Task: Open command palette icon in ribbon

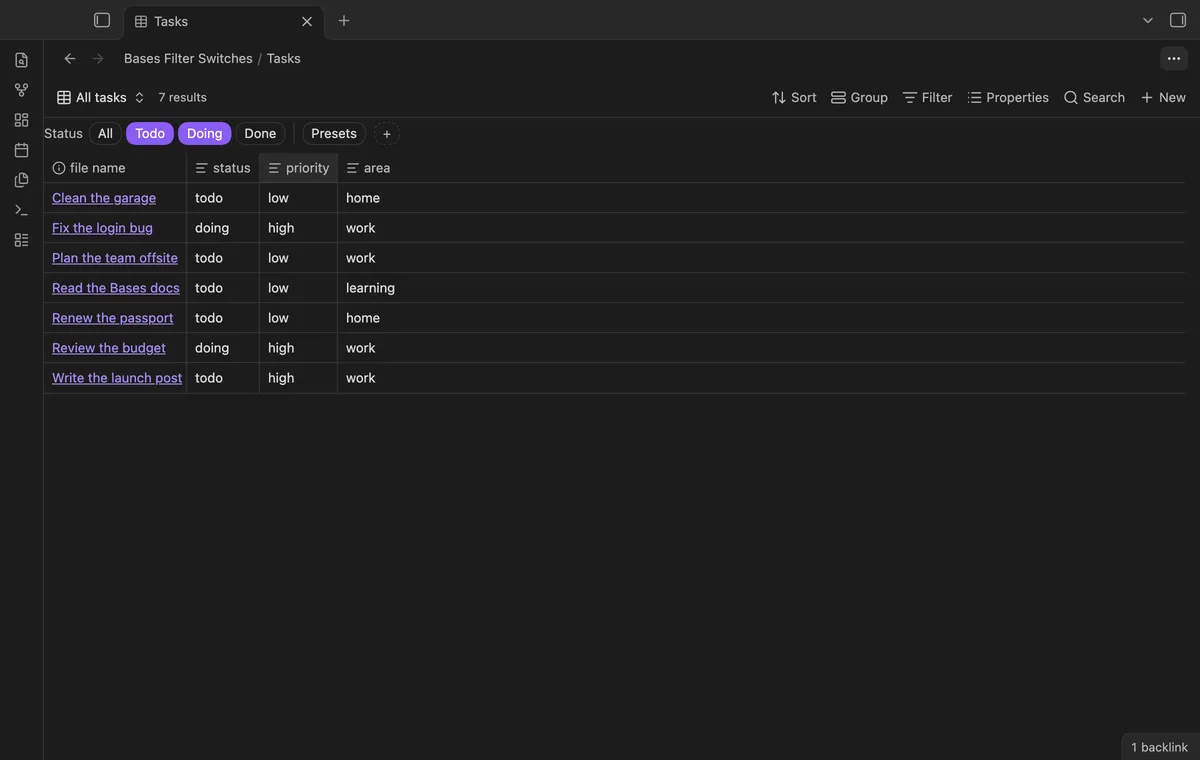Action: 21,210
